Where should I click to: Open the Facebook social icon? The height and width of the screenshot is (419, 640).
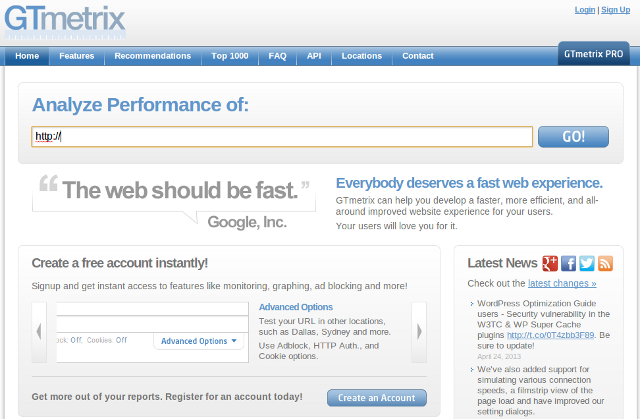pos(568,263)
